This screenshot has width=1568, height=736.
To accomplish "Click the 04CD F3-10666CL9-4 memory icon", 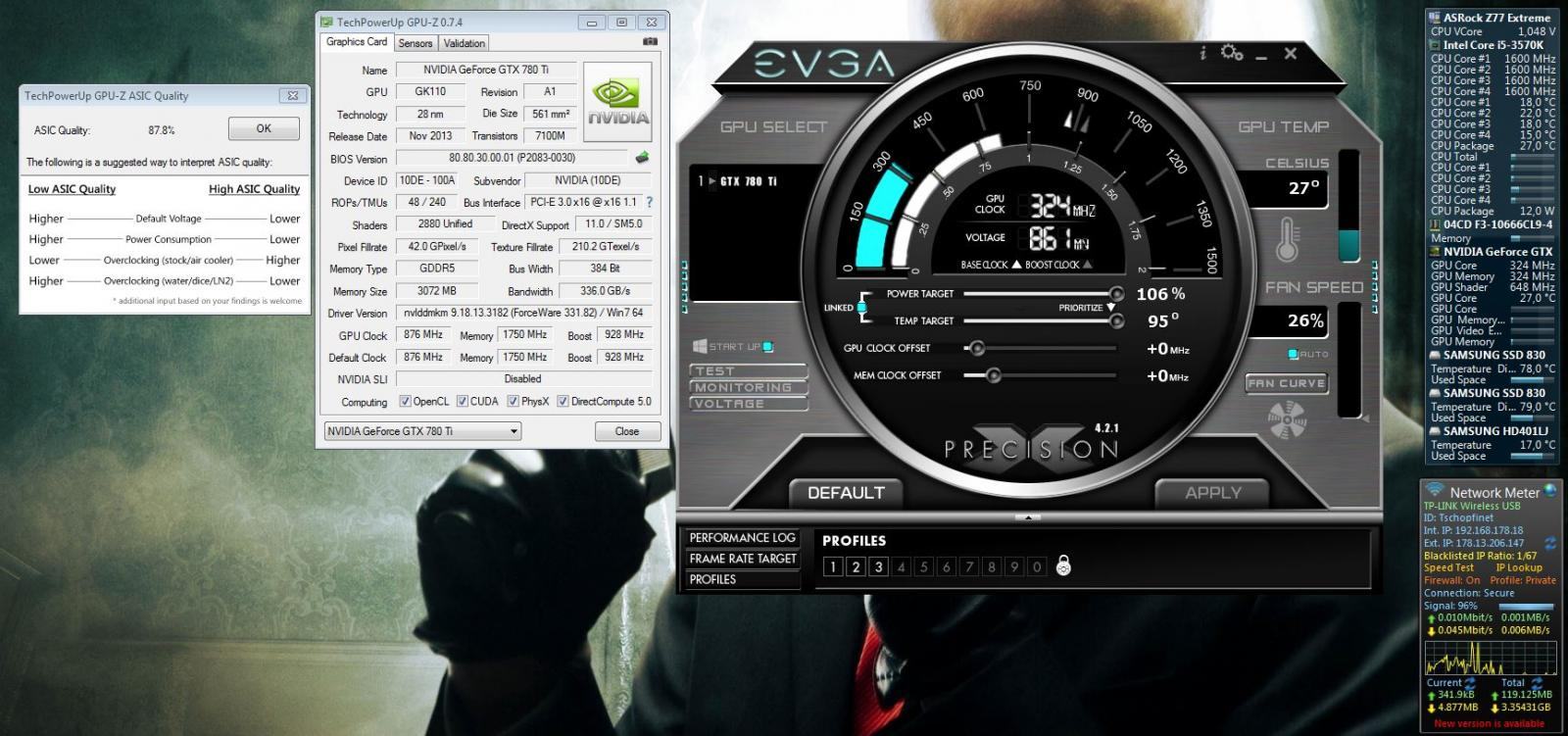I will point(1435,224).
